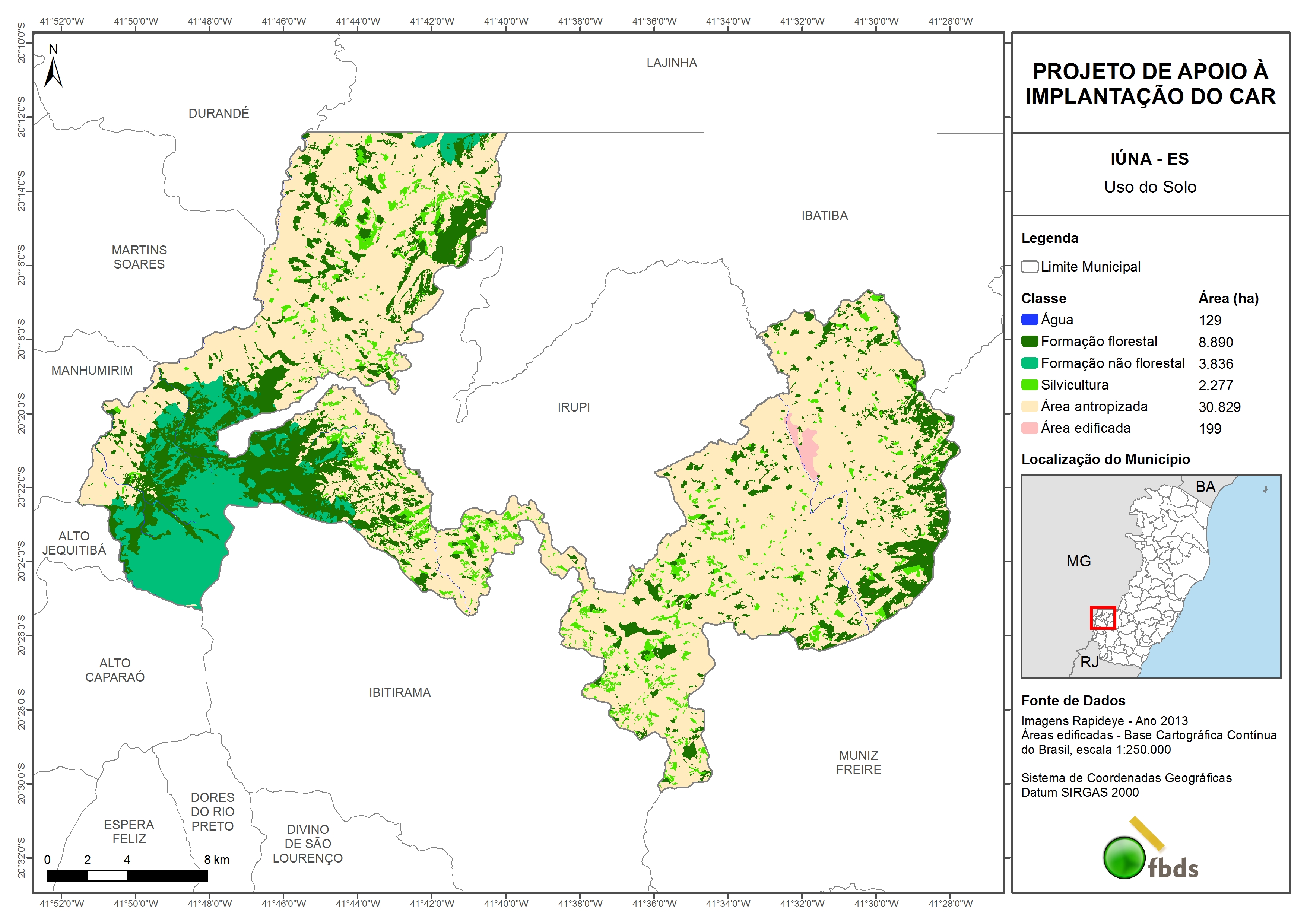Image resolution: width=1307 pixels, height=924 pixels.
Task: Click the red locator square on inset map
Action: [1102, 618]
